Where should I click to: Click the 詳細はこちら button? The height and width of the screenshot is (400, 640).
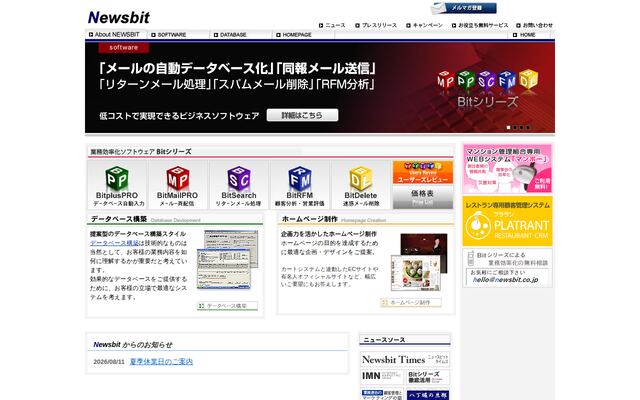click(x=302, y=115)
